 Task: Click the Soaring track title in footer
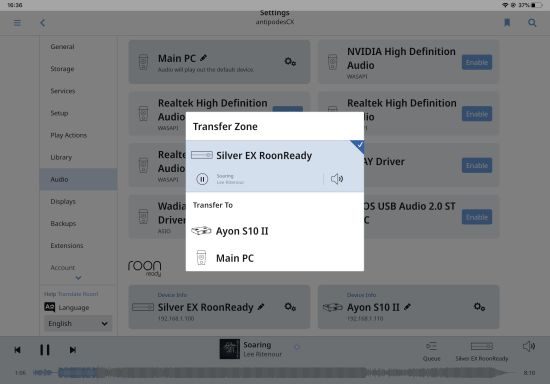(x=257, y=345)
